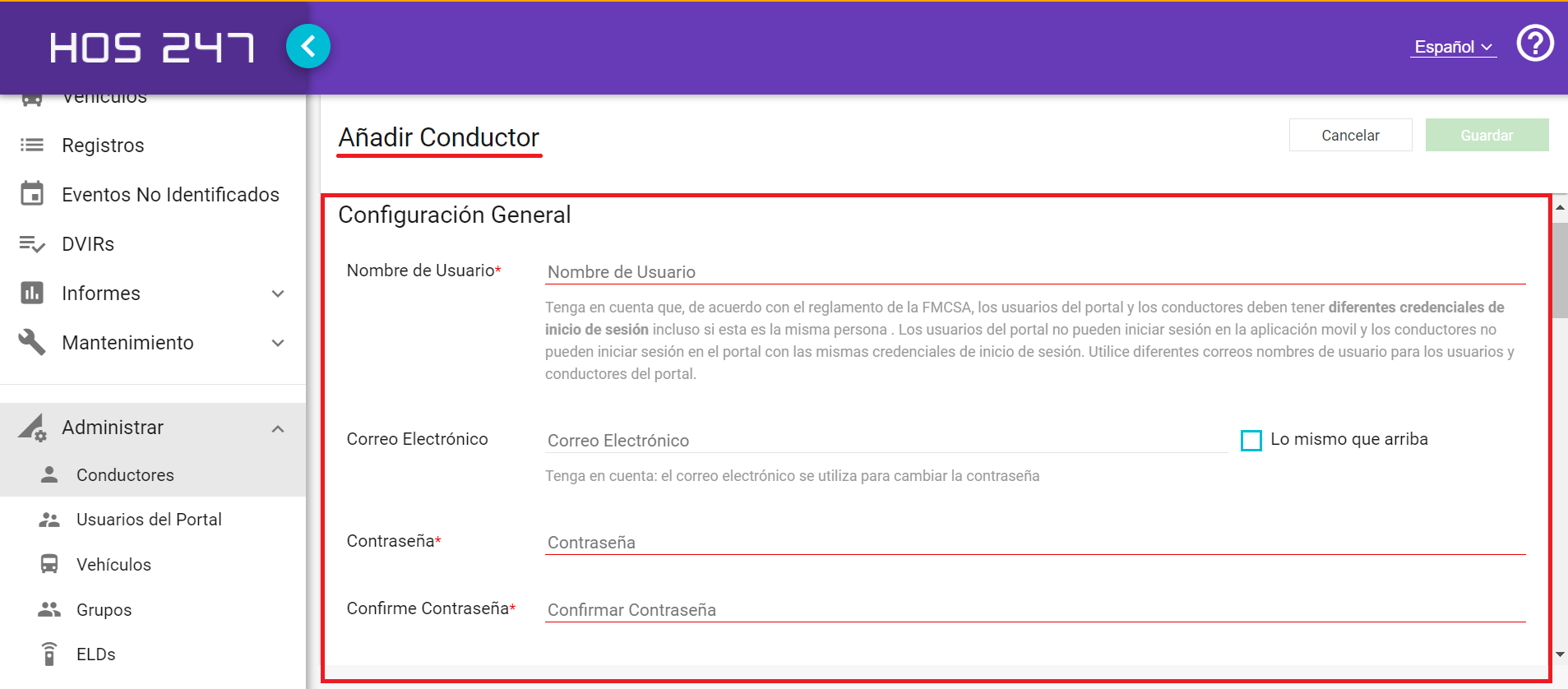Click the scrollbar down arrow

pyautogui.click(x=1560, y=654)
